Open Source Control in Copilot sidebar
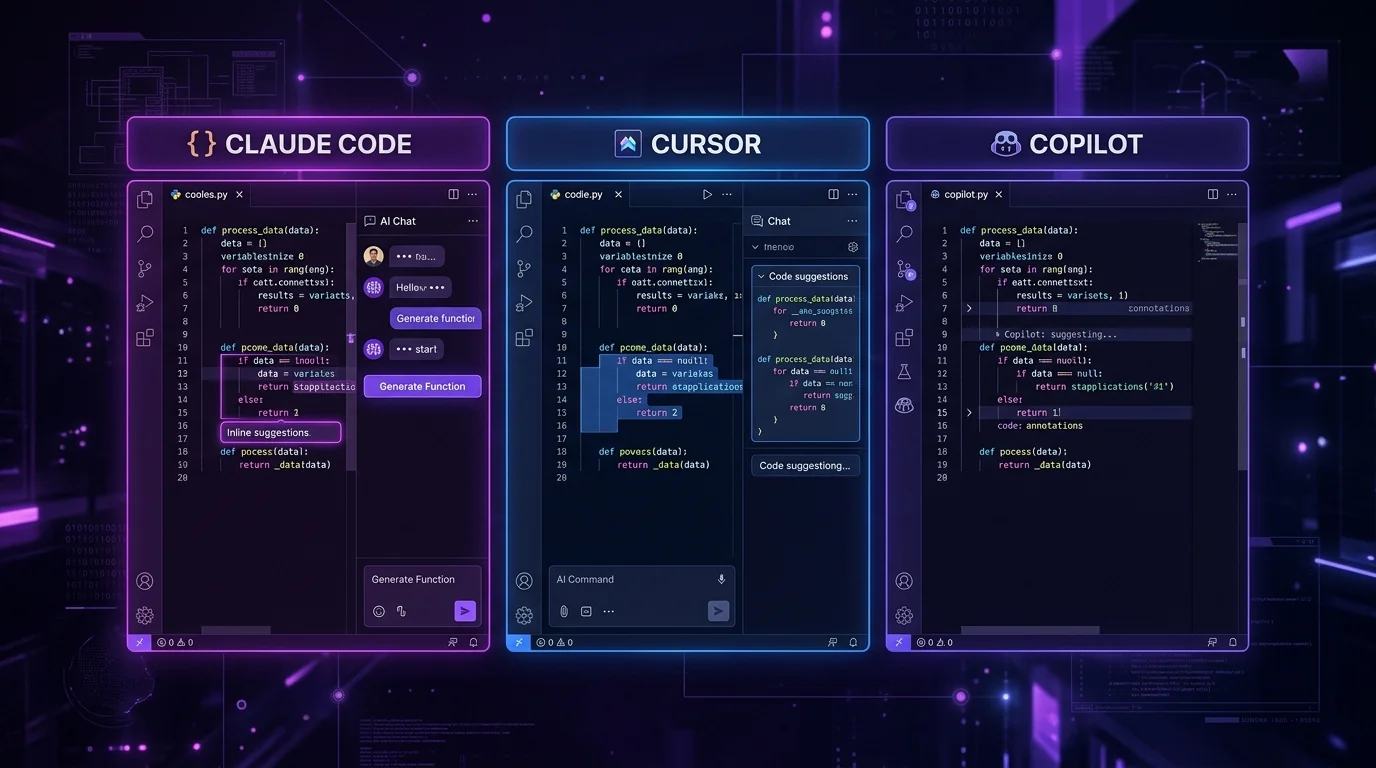The height and width of the screenshot is (768, 1376). [905, 269]
